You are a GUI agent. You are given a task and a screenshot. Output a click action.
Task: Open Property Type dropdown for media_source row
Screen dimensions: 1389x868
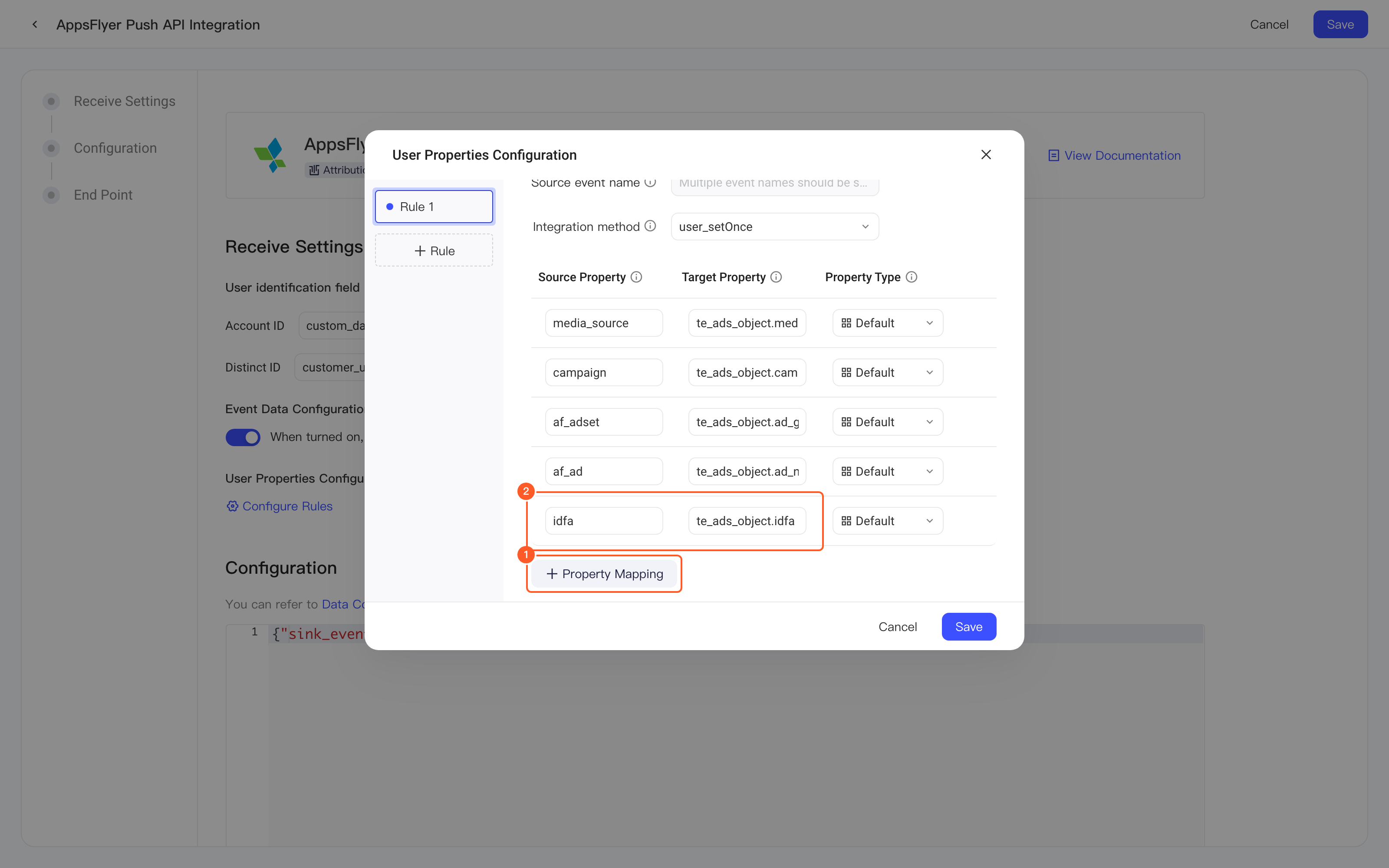(887, 322)
